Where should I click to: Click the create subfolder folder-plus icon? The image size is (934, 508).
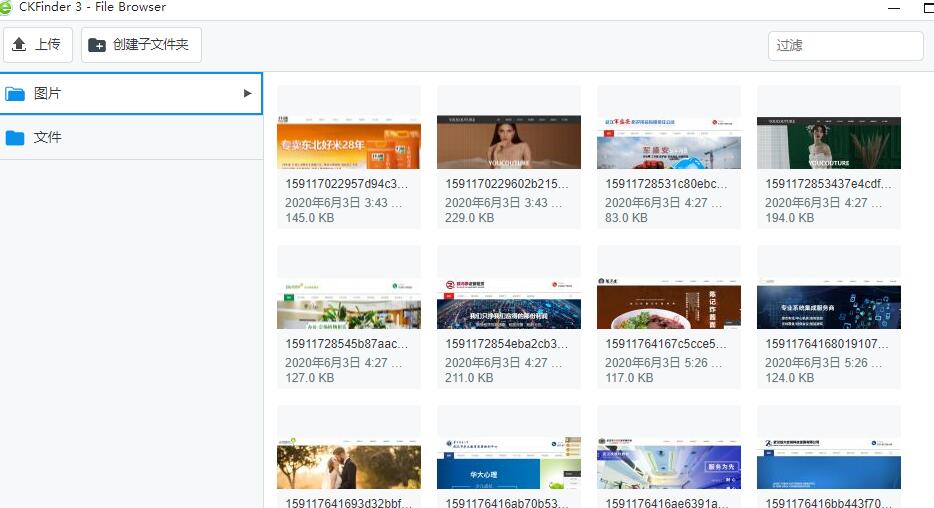click(x=97, y=45)
